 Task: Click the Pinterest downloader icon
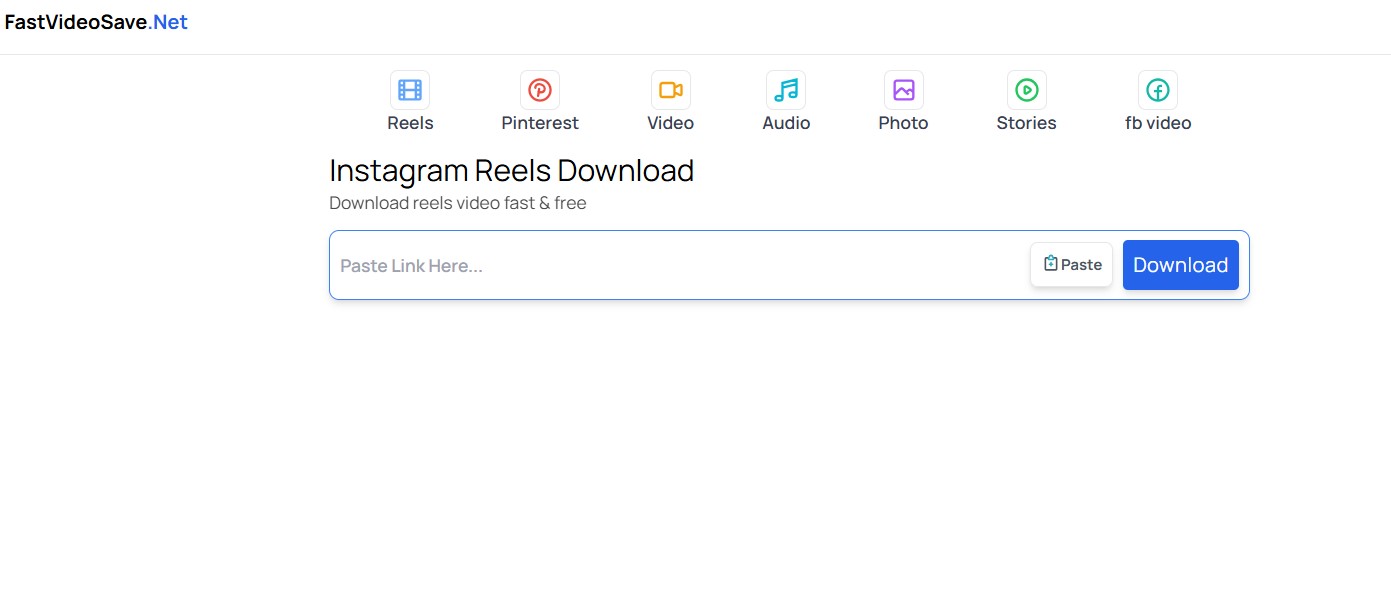(x=539, y=89)
